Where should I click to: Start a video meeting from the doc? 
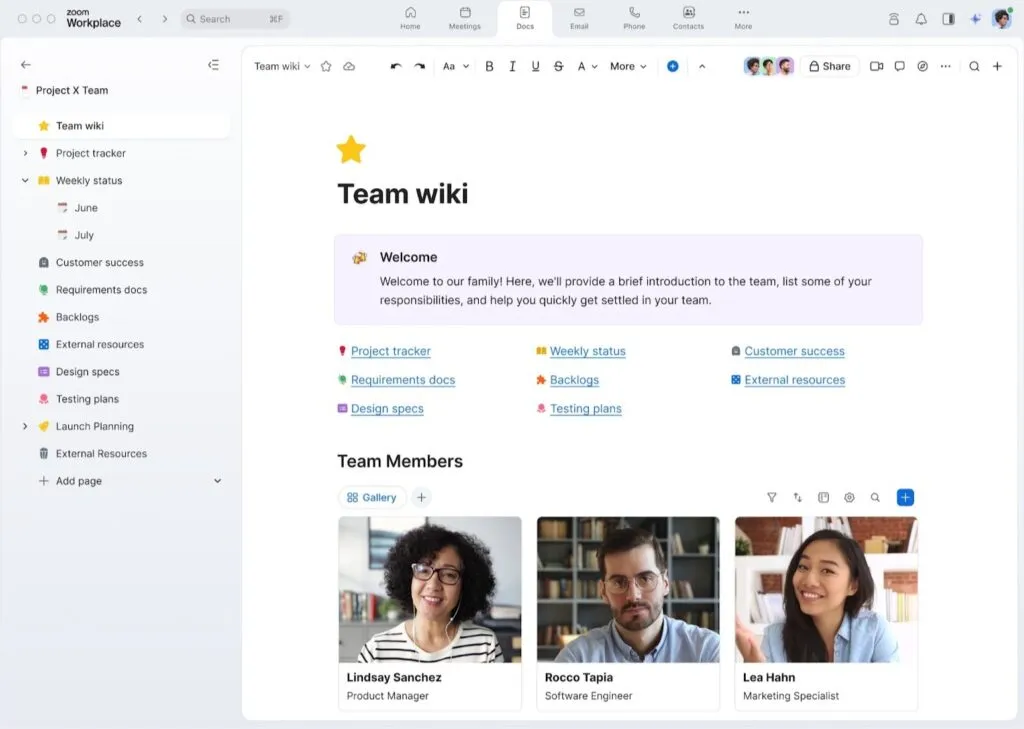tap(876, 66)
